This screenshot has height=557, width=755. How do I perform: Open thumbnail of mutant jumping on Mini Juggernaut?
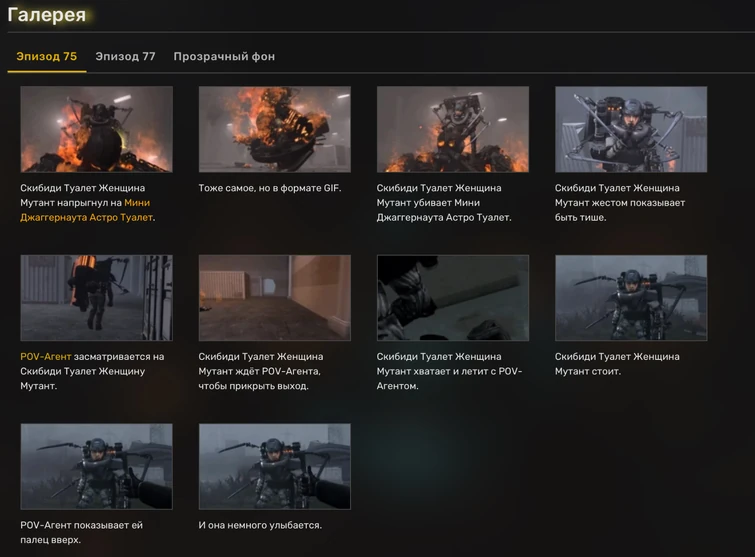[96, 129]
